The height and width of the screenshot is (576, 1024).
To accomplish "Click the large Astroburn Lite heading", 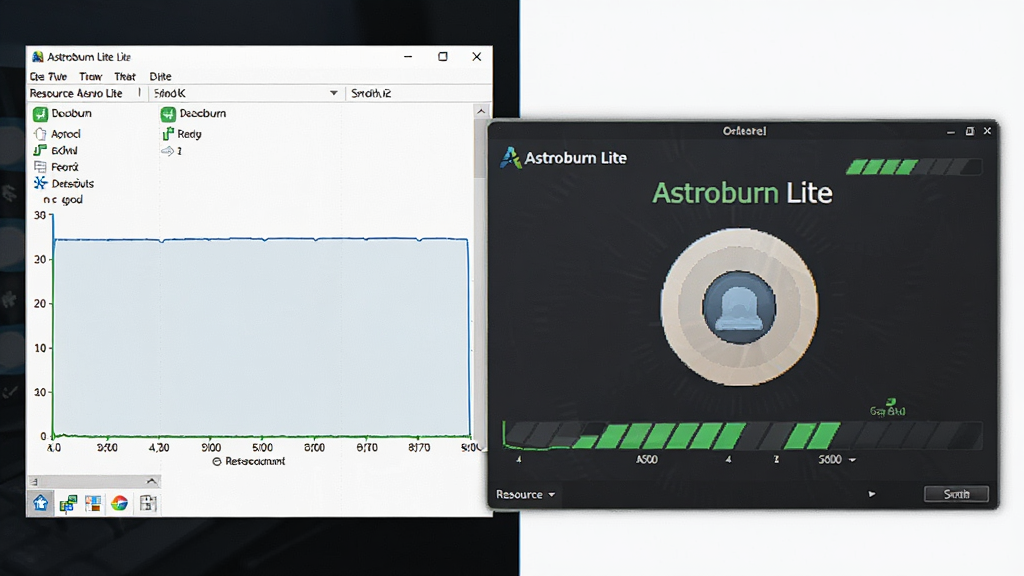I will [x=743, y=193].
